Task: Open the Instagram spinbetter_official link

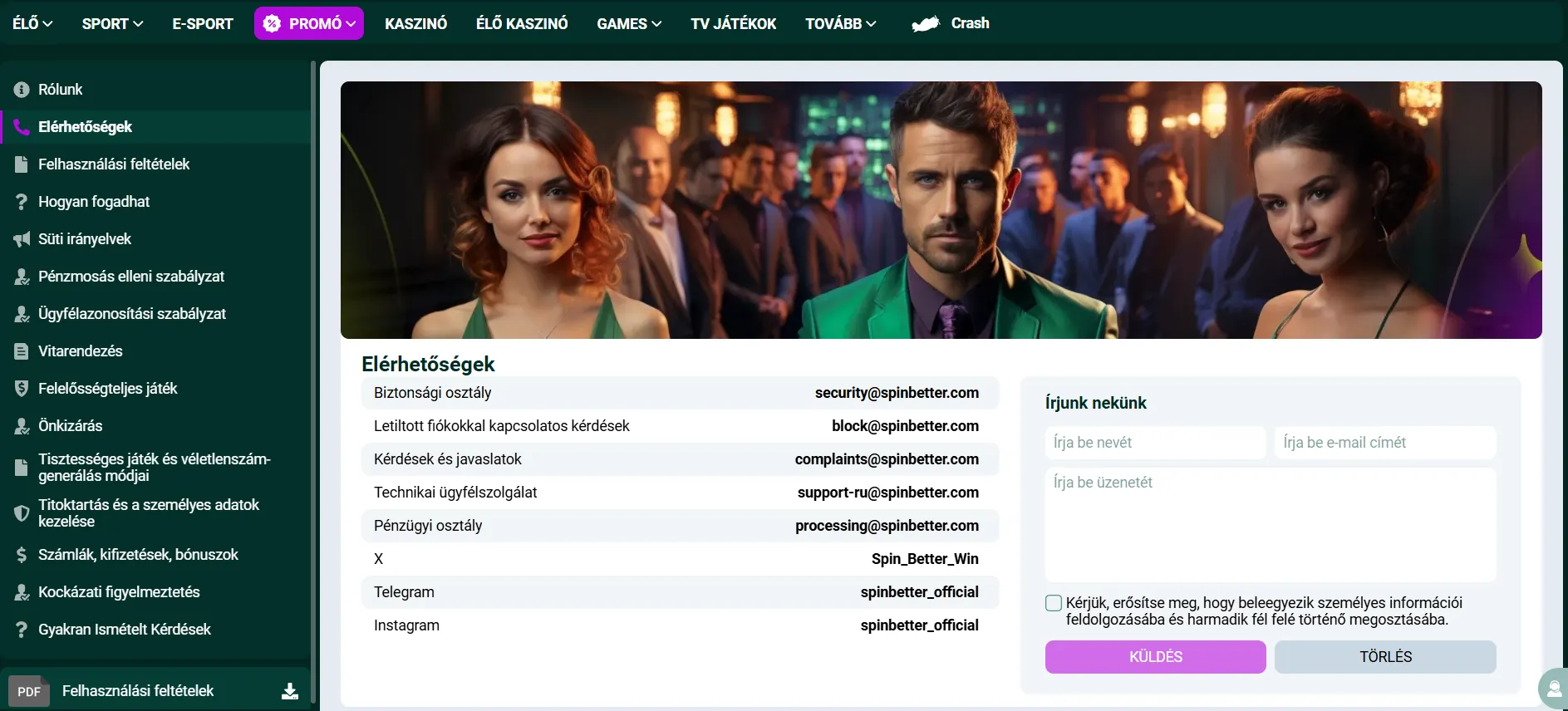Action: pyautogui.click(x=919, y=625)
